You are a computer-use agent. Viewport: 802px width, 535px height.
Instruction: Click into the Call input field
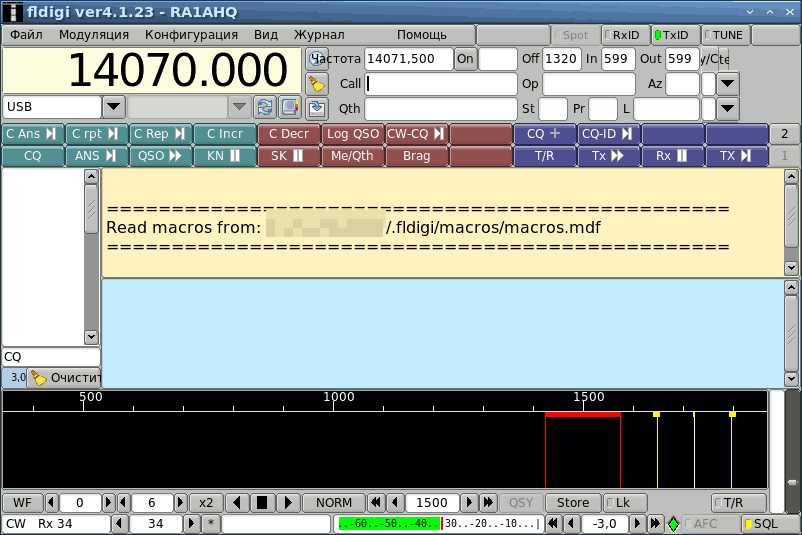tap(441, 84)
